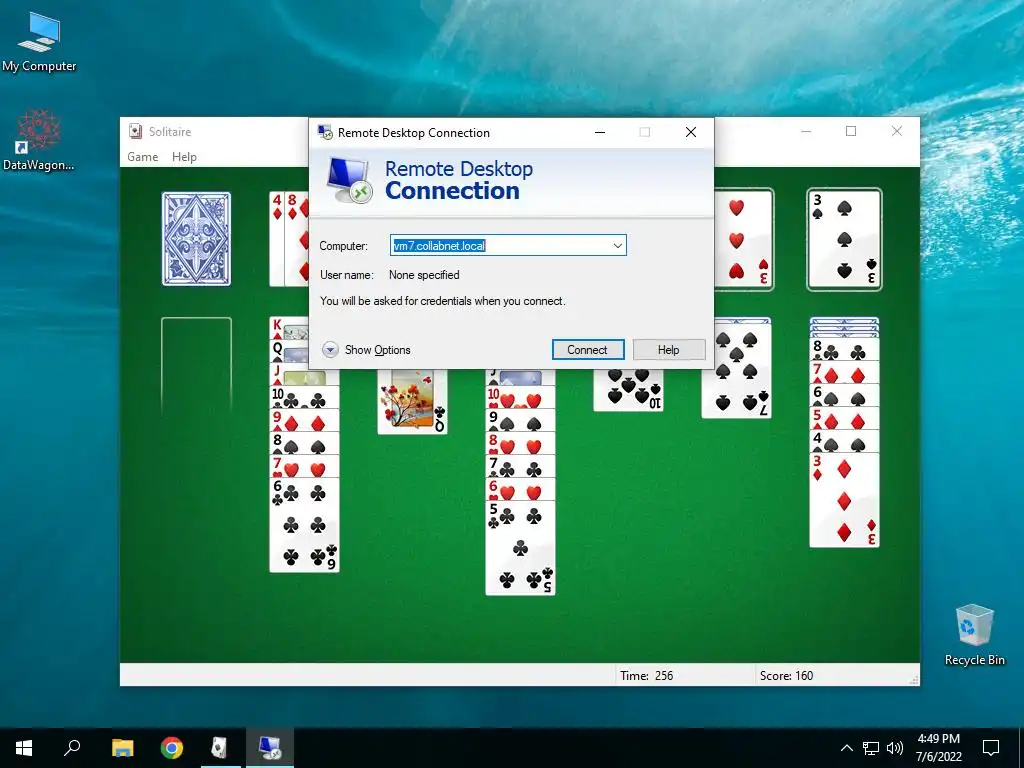Screen dimensions: 1024x768
Task: Draw from the Solitaire stock deck
Action: [197, 239]
